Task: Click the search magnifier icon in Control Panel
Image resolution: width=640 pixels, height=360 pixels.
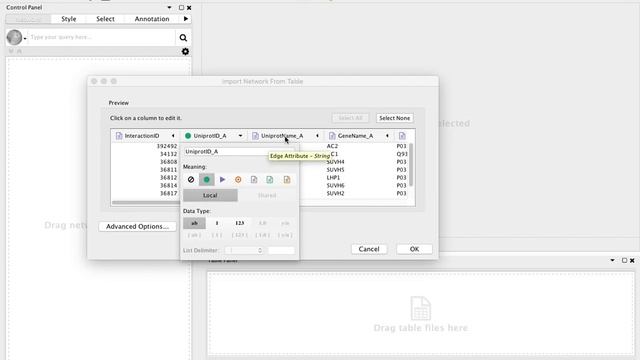Action: [x=183, y=38]
